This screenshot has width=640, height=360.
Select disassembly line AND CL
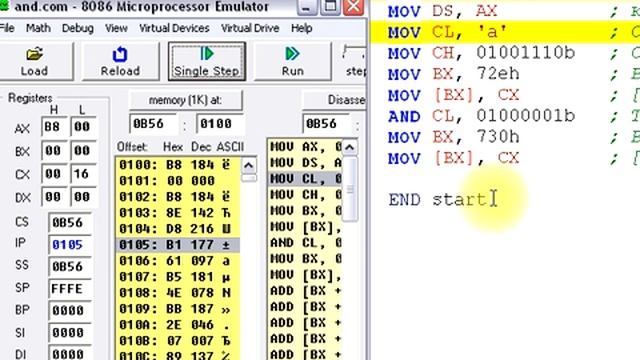click(x=305, y=243)
